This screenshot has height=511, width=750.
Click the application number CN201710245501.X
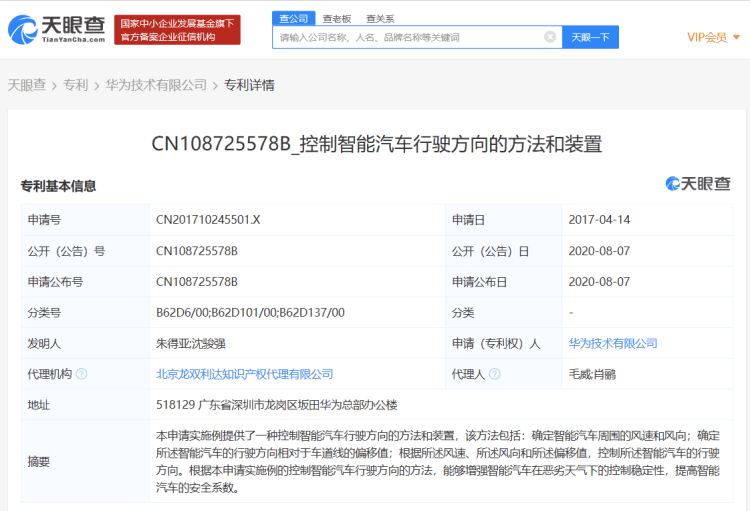208,220
